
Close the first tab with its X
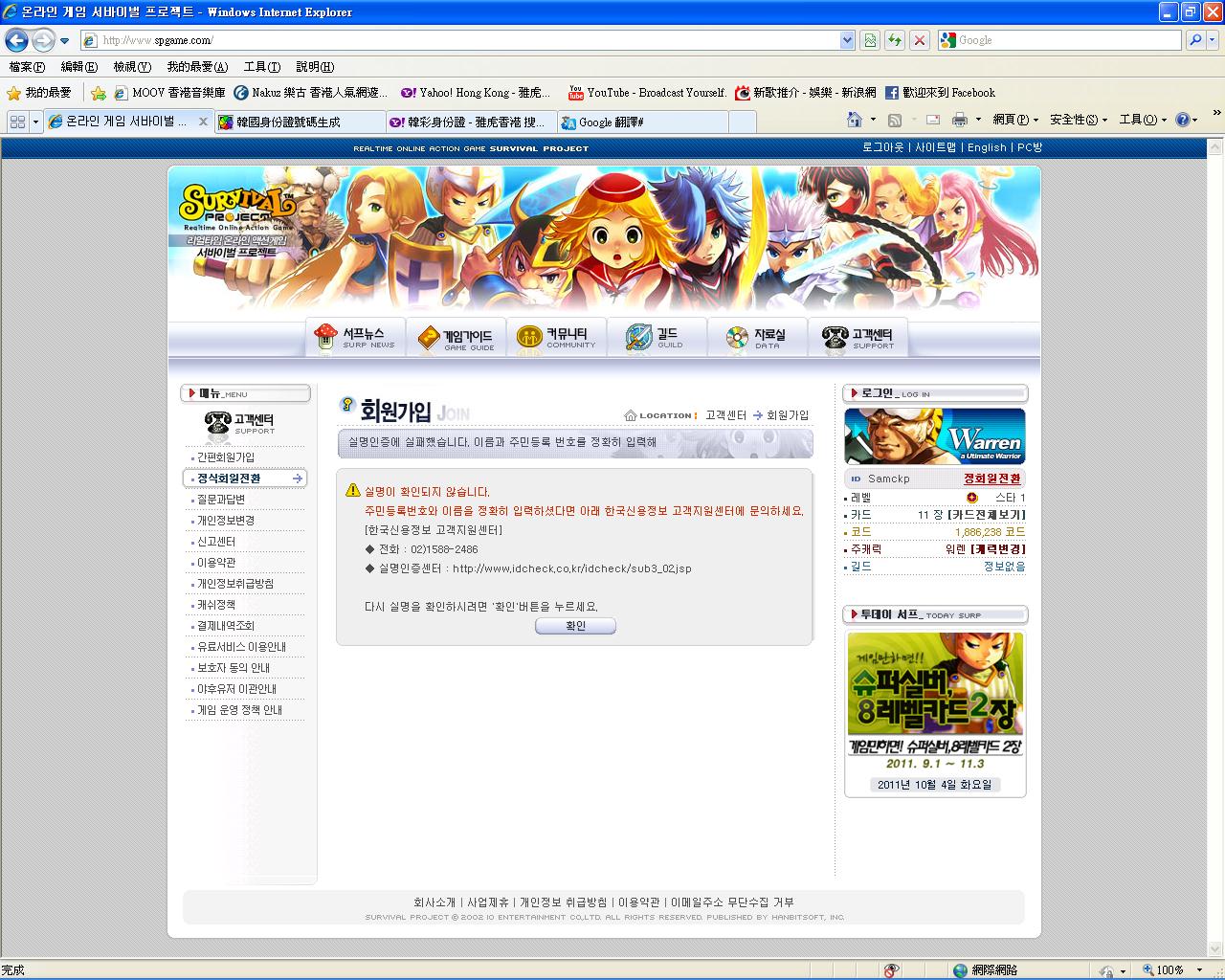pyautogui.click(x=203, y=122)
